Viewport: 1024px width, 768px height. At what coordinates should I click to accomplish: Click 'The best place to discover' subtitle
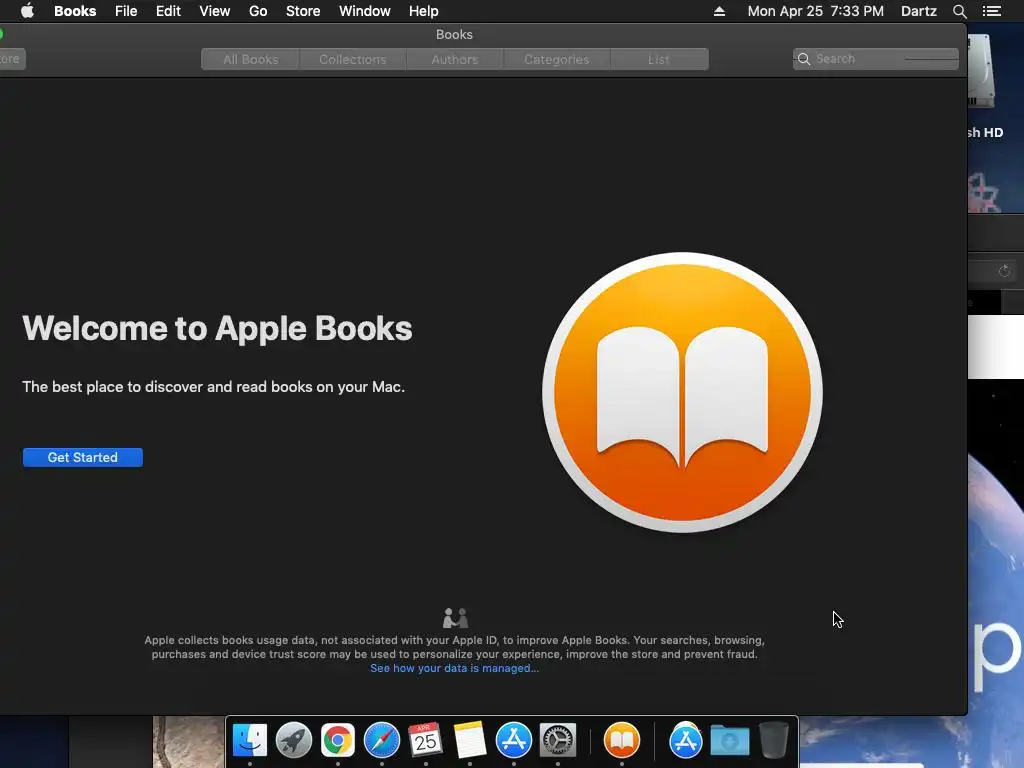coord(214,387)
